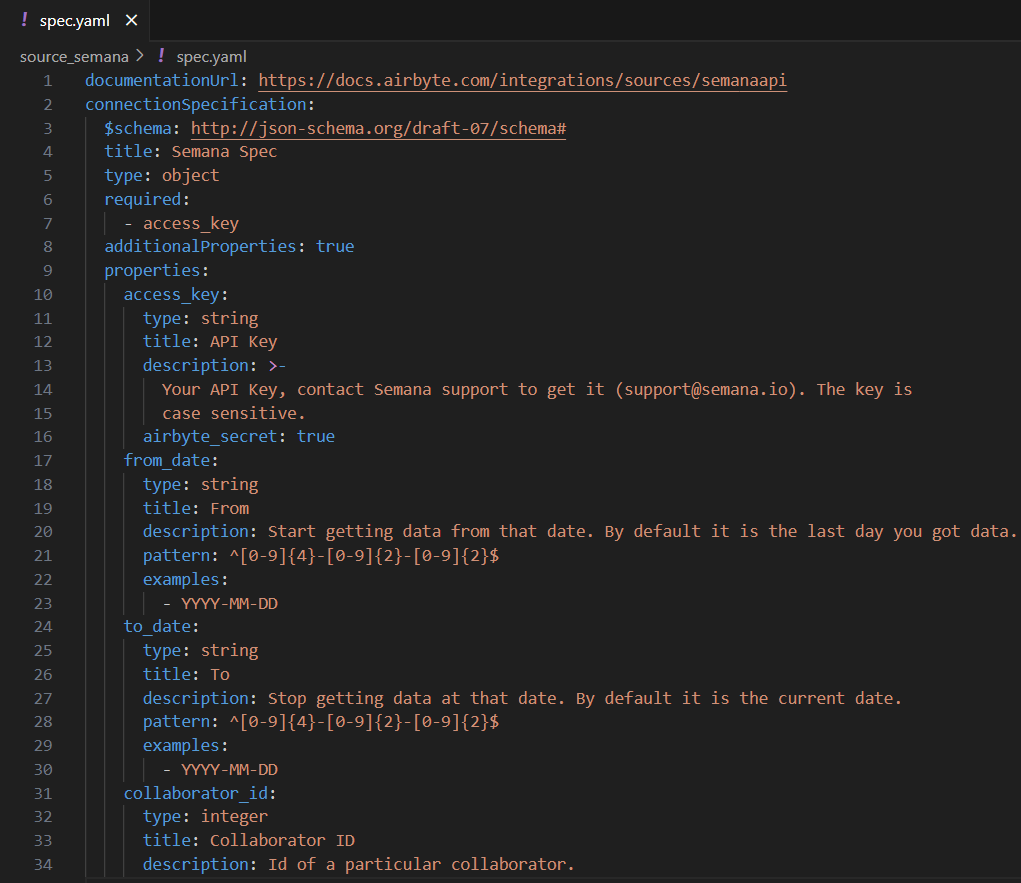This screenshot has width=1021, height=883.
Task: Click the collaborator_id property key
Action: click(x=196, y=793)
